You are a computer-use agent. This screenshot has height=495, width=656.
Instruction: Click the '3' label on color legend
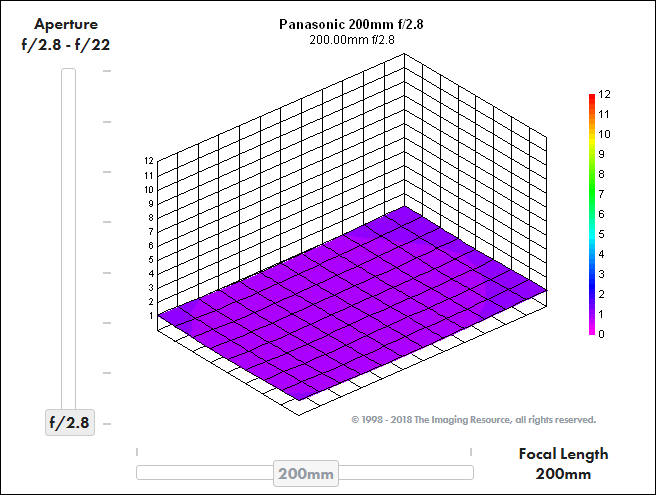(x=601, y=274)
